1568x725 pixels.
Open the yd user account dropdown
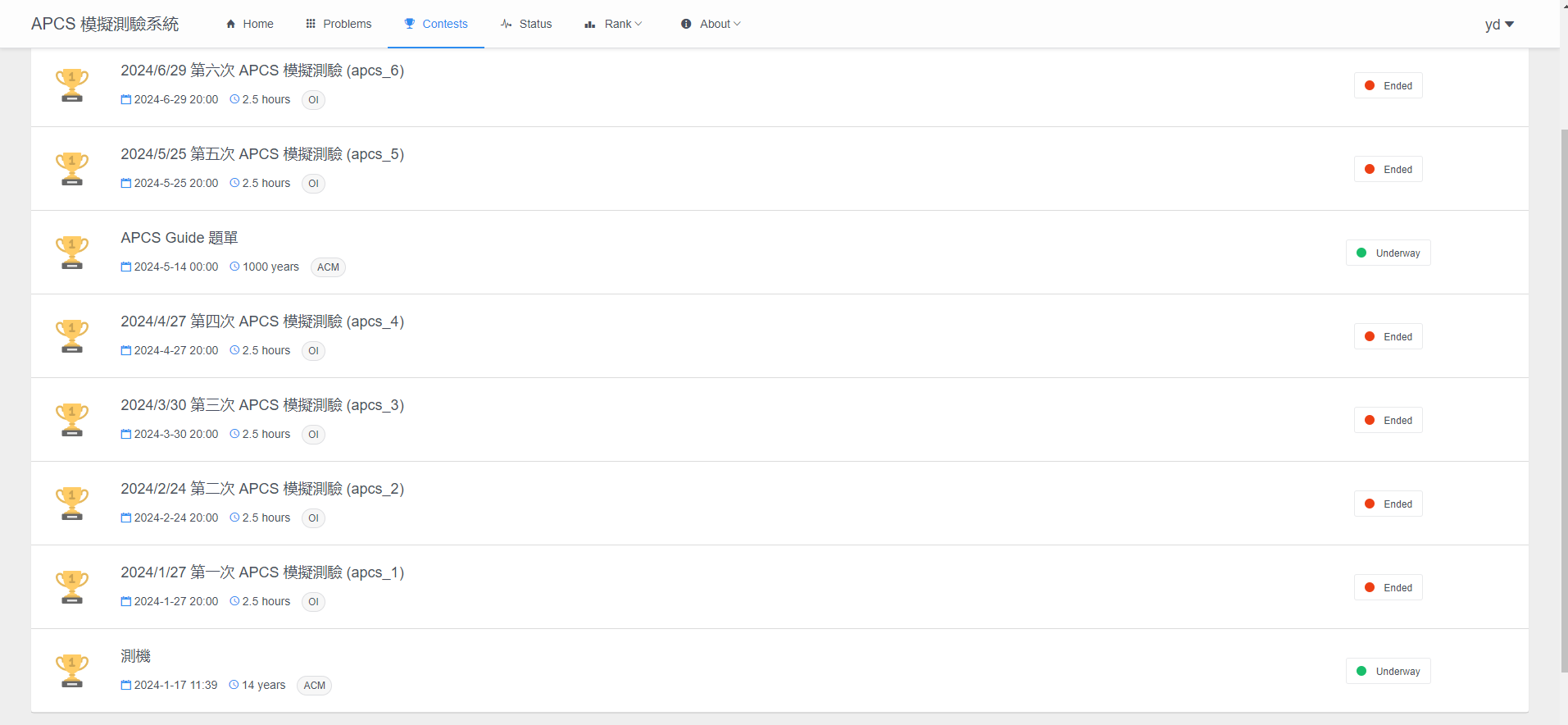[x=1498, y=25]
